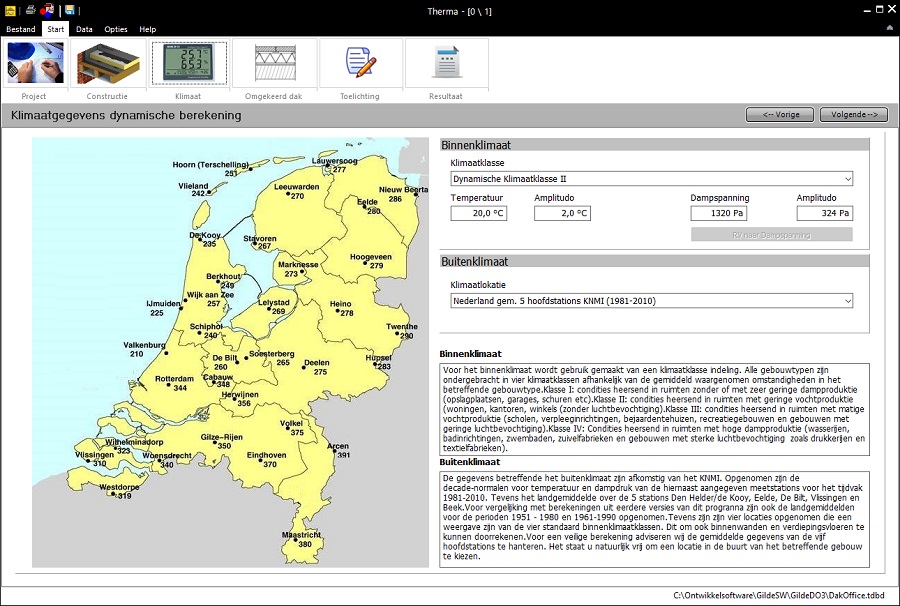
Task: Collapse the ribbon with the small arrow
Action: click(x=890, y=28)
